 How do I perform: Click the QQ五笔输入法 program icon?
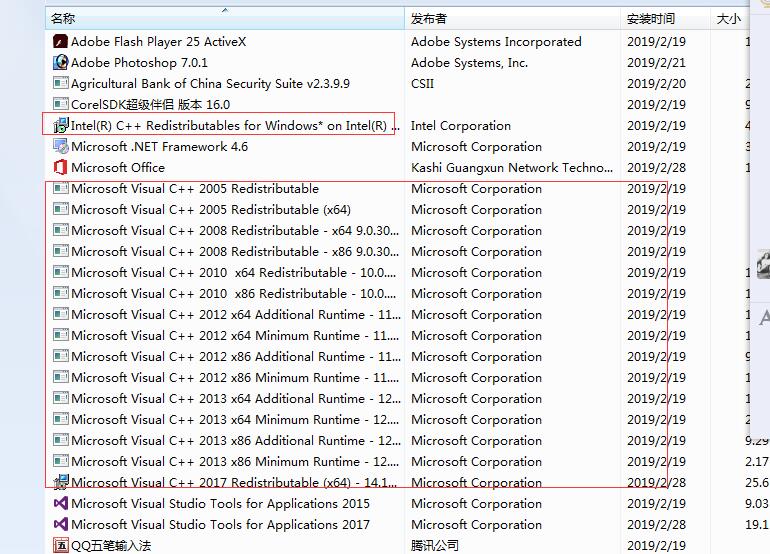click(x=60, y=546)
